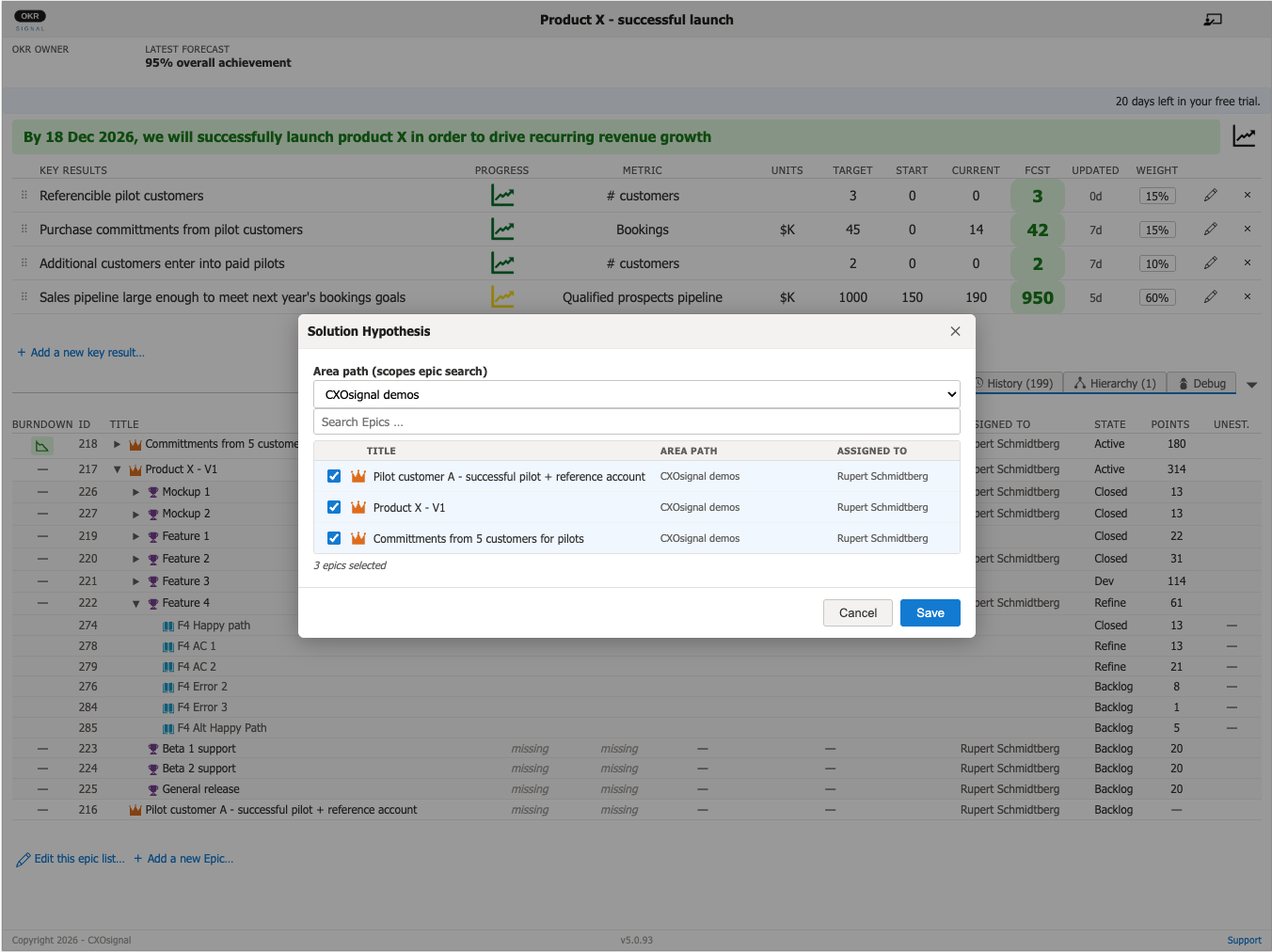Click Edit this epic list link
1272x952 pixels.
(71, 859)
